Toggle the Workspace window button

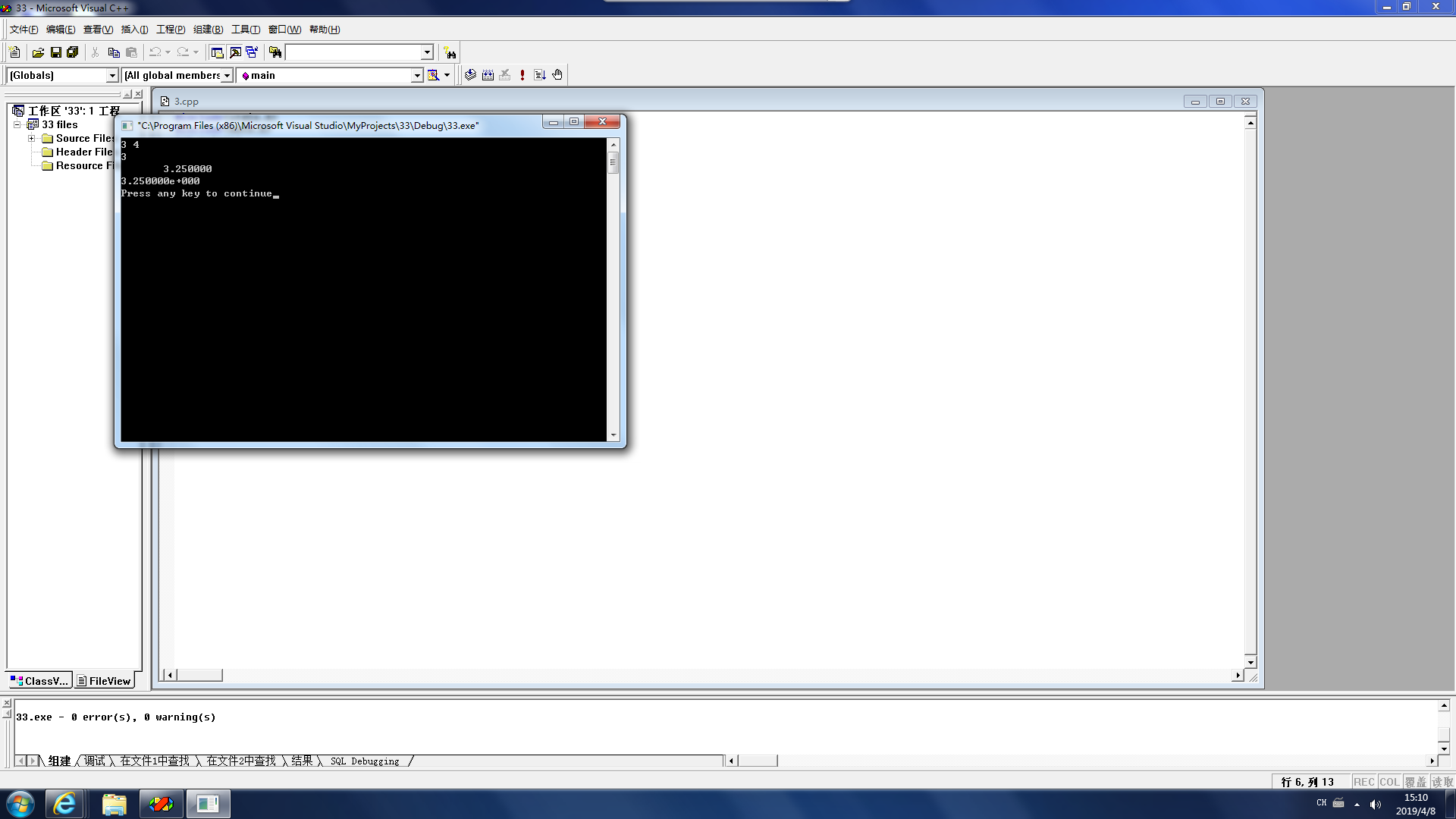click(x=217, y=52)
